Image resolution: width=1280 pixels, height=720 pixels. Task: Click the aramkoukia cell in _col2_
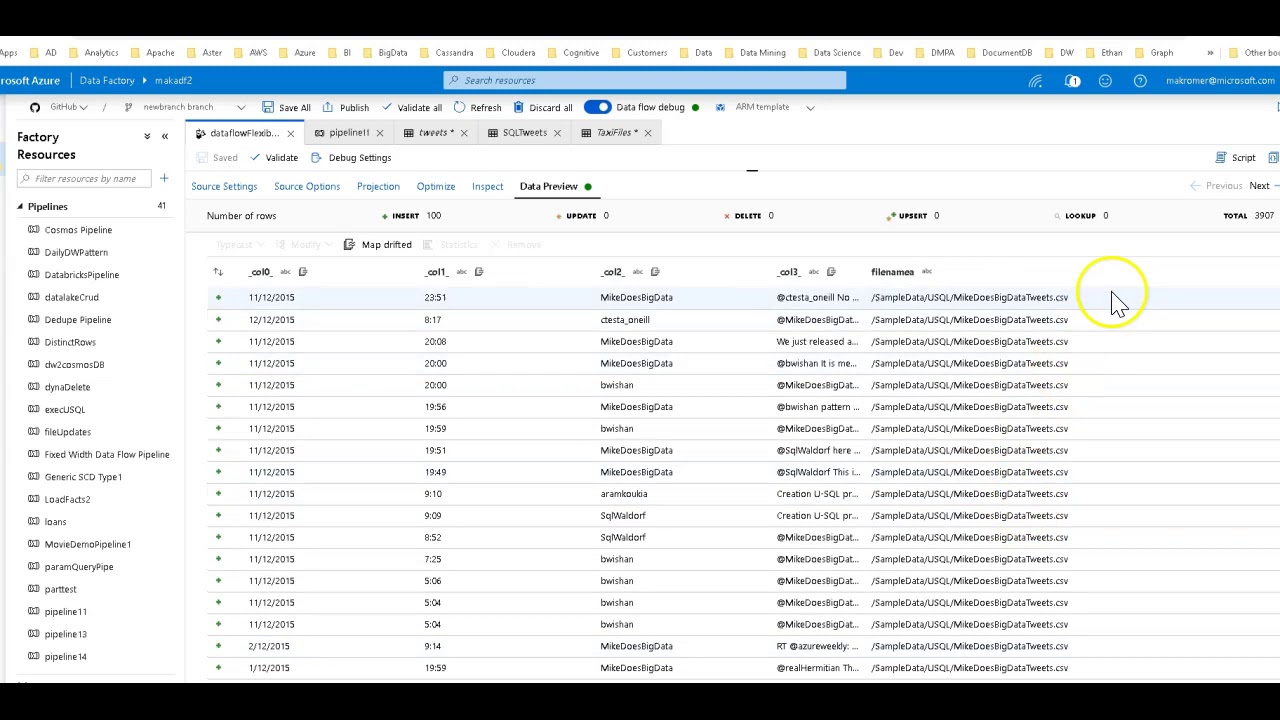coord(624,494)
